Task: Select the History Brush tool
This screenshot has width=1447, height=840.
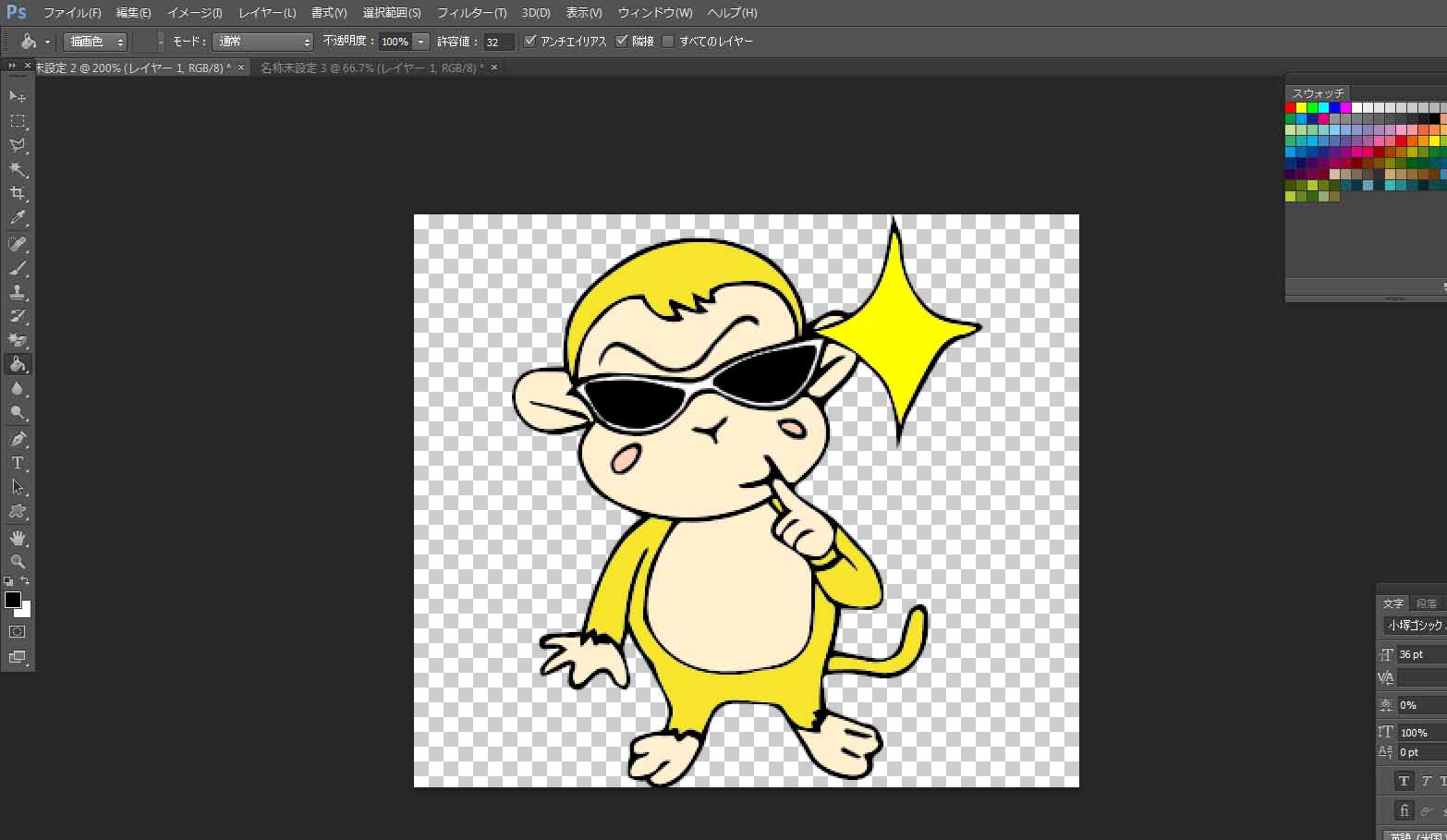Action: tap(18, 316)
